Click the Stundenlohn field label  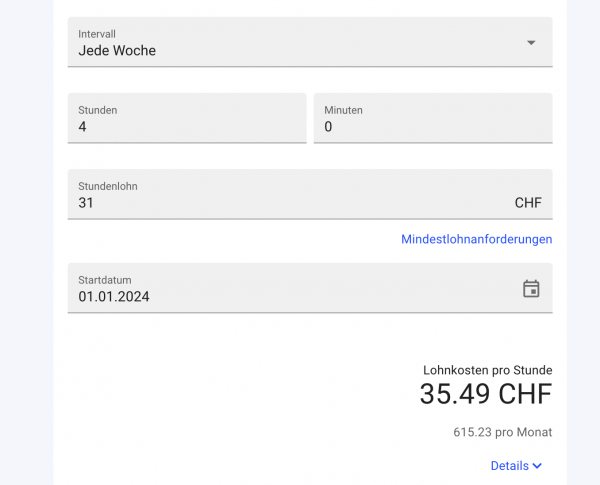point(108,186)
